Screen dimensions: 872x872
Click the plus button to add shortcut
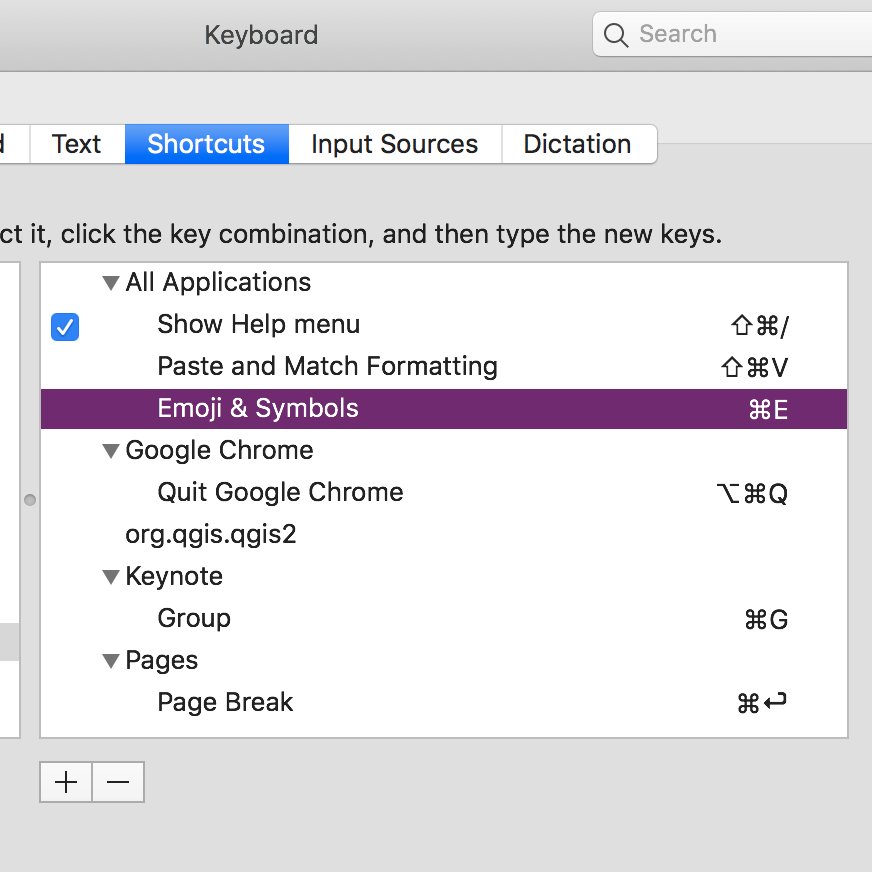[x=66, y=782]
